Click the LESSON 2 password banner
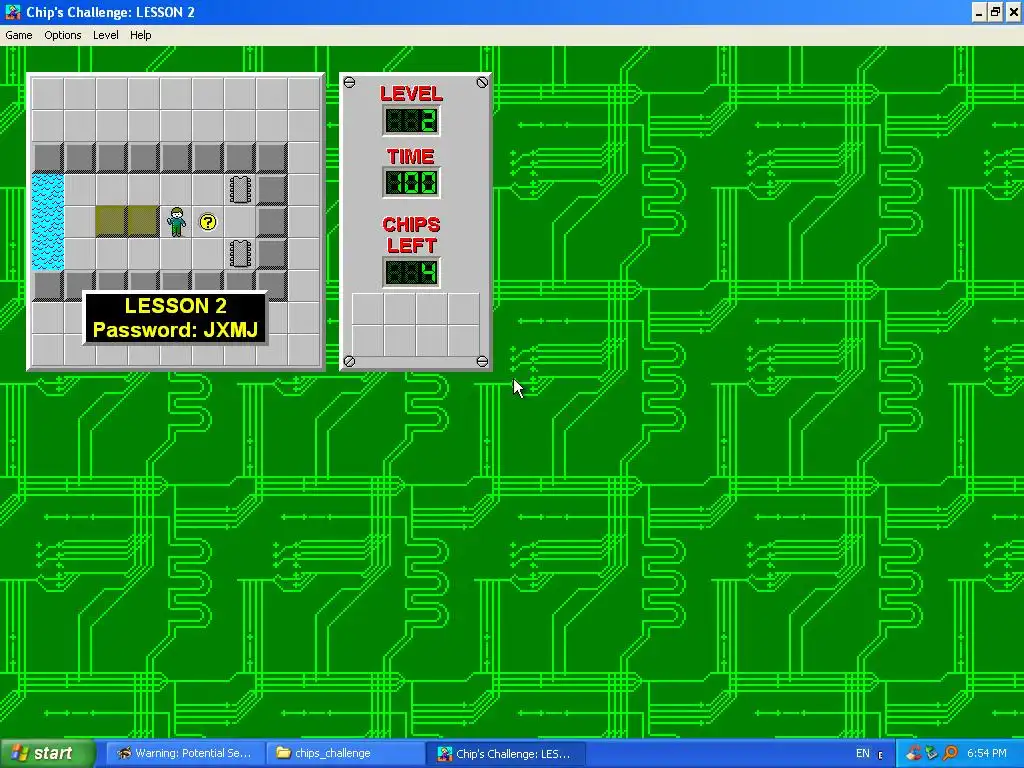 tap(176, 318)
